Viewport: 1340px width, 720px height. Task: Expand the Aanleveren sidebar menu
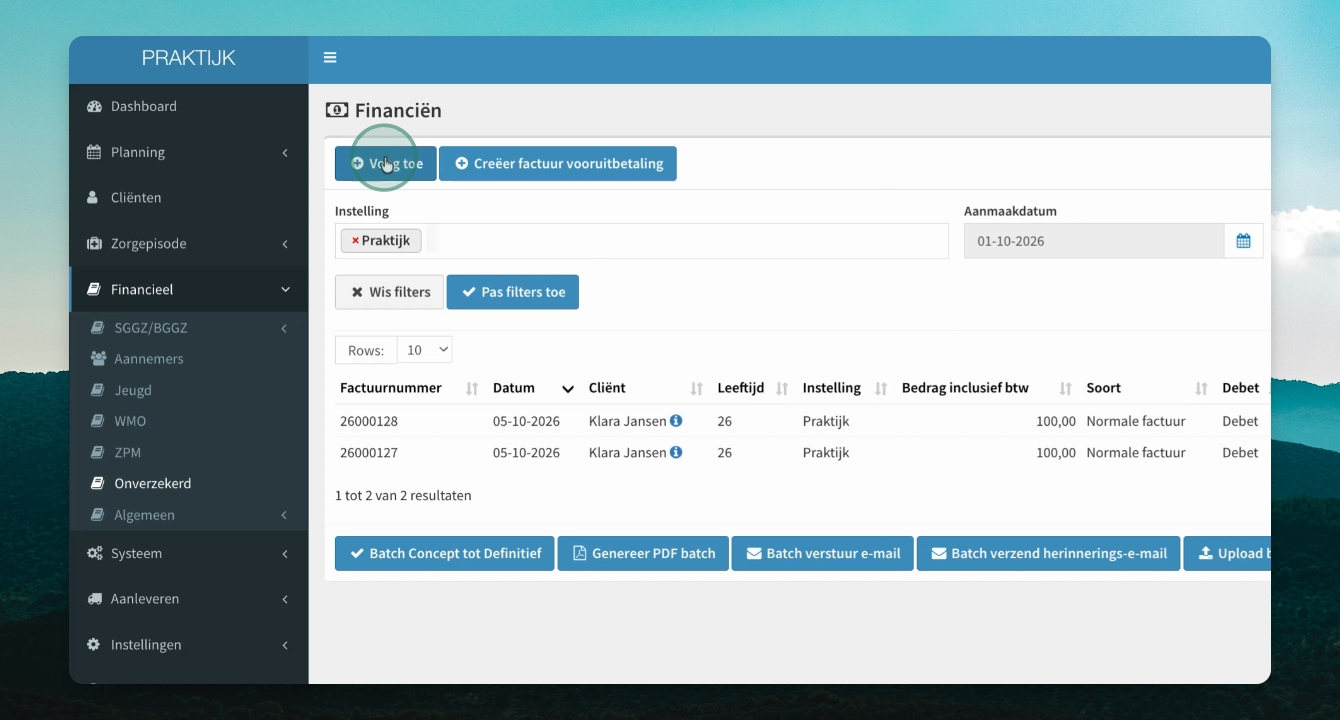point(189,599)
